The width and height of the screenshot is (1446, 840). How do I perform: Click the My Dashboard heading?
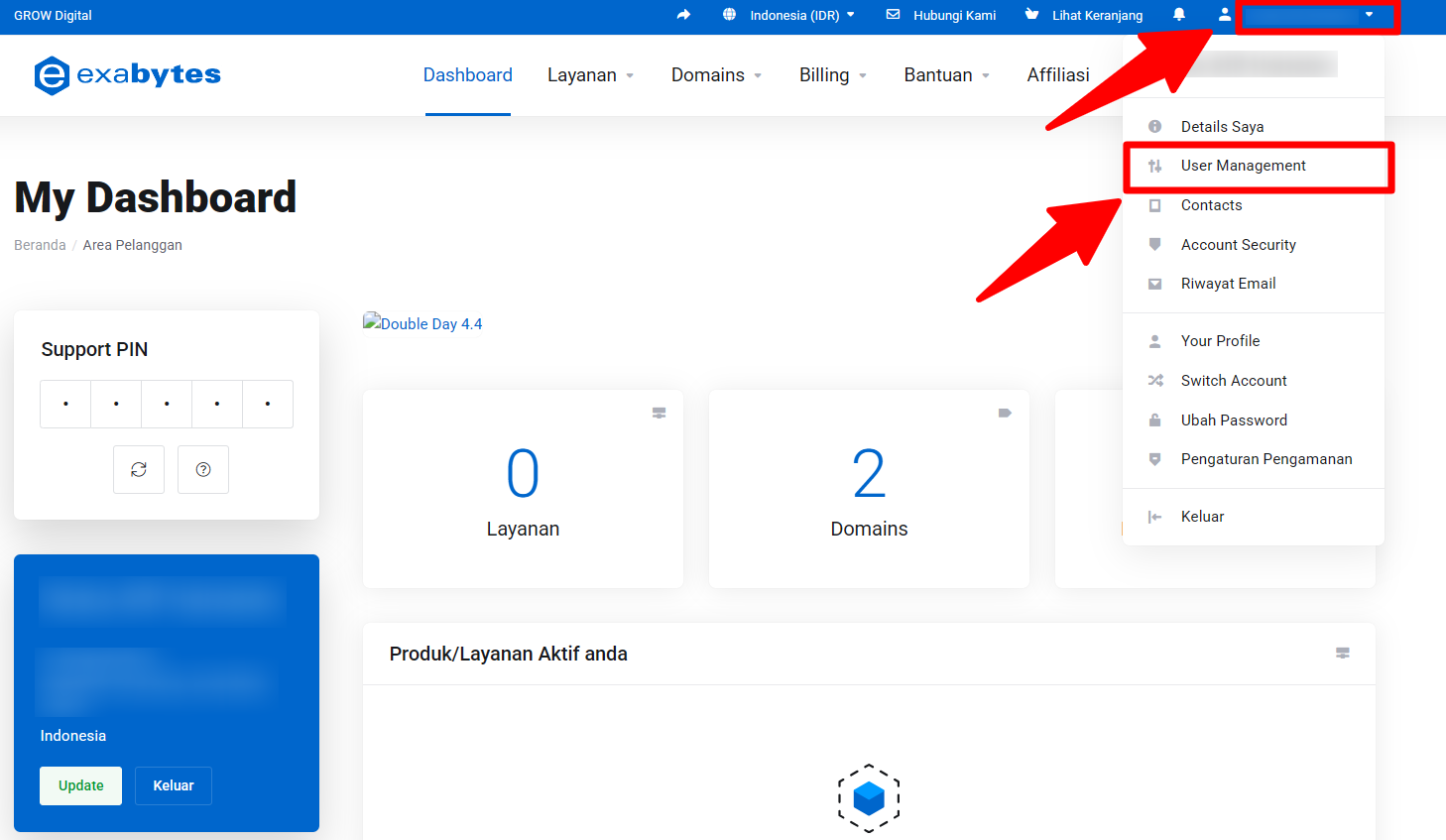point(156,197)
